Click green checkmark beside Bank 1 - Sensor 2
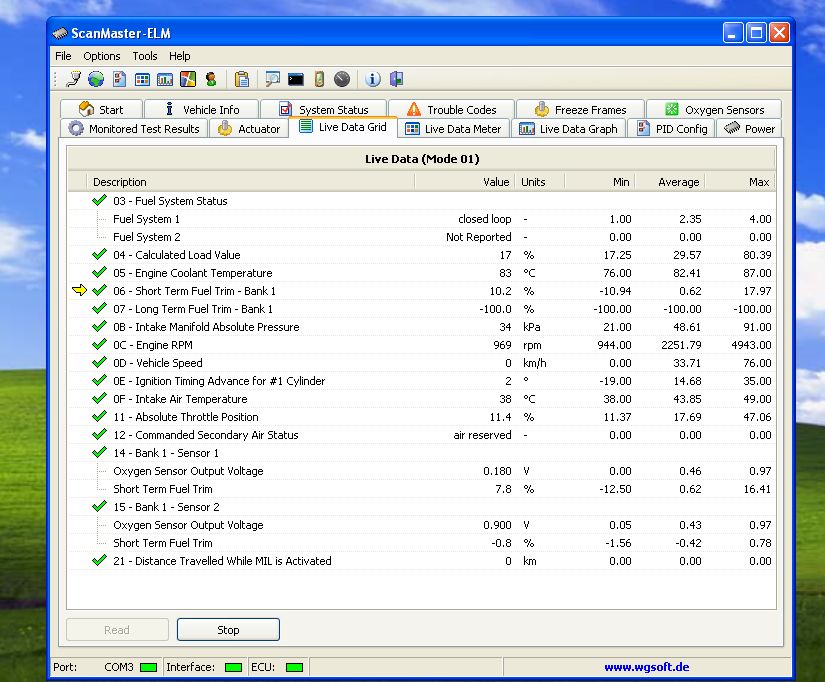The image size is (825, 682). point(99,506)
